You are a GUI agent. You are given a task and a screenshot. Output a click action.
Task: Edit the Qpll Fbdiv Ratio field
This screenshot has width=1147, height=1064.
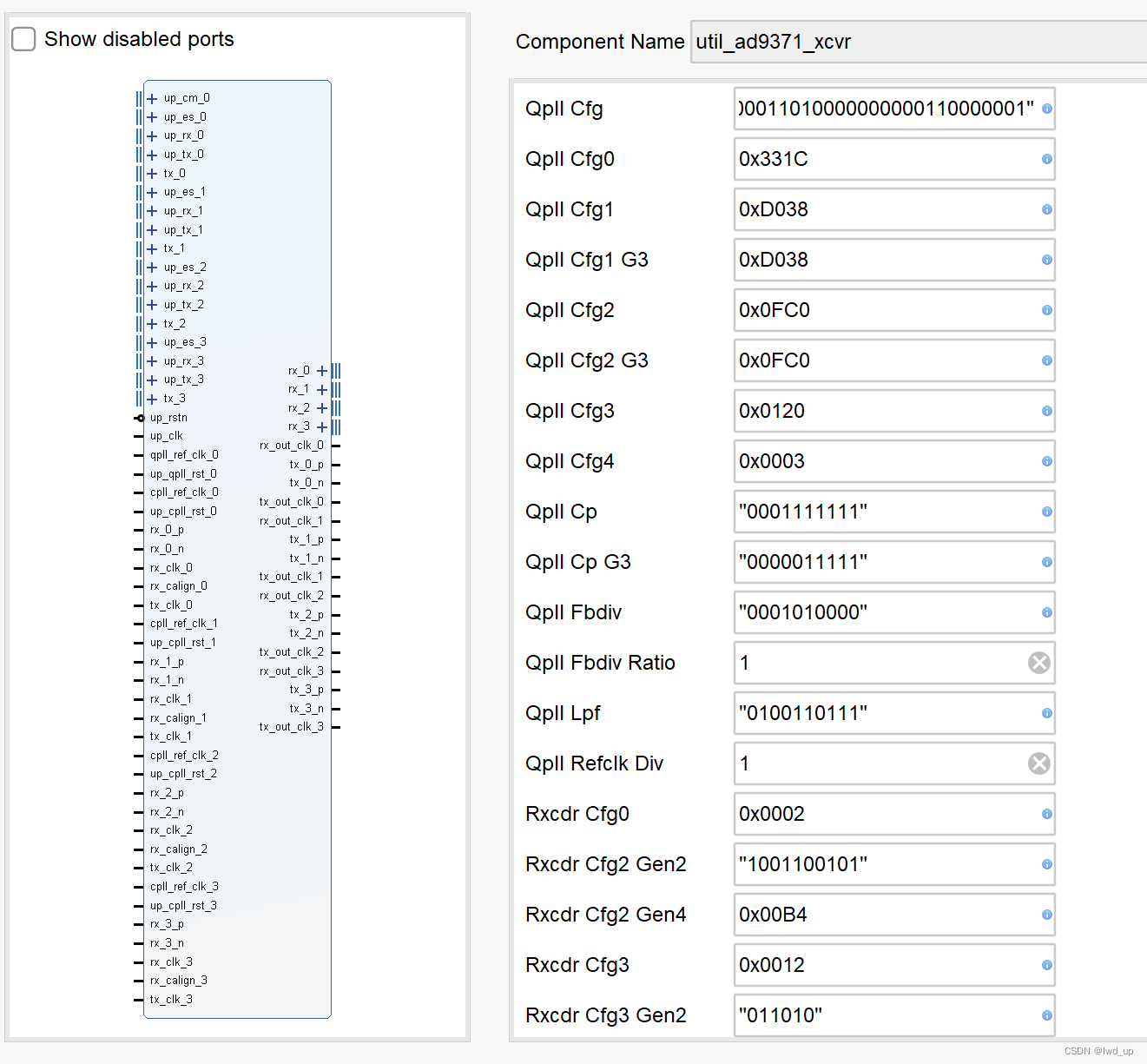[894, 663]
